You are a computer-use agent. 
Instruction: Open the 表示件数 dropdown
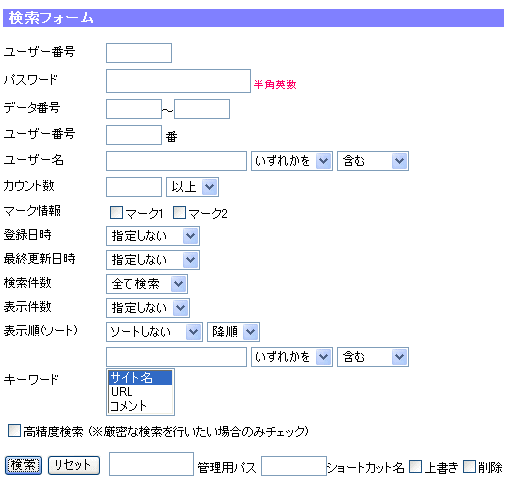pos(148,308)
